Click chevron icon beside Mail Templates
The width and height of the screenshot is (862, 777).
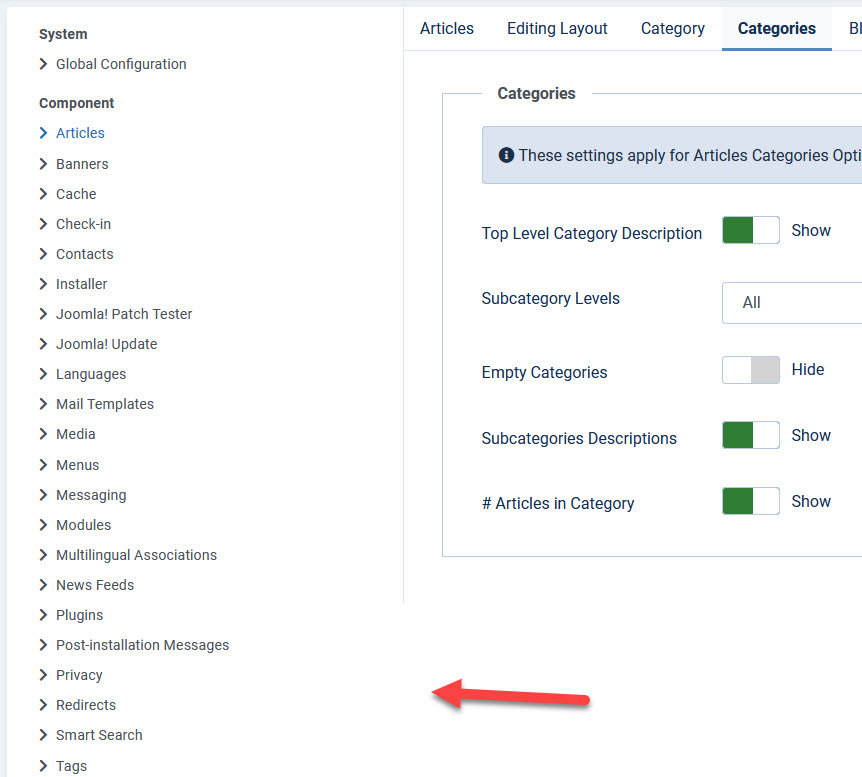pos(43,404)
